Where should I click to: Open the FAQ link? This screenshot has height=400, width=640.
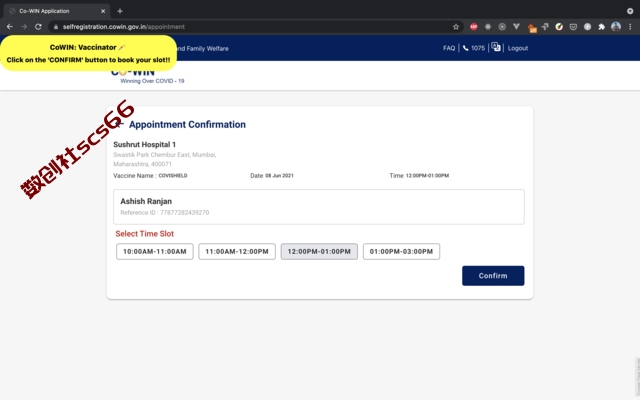coord(449,48)
